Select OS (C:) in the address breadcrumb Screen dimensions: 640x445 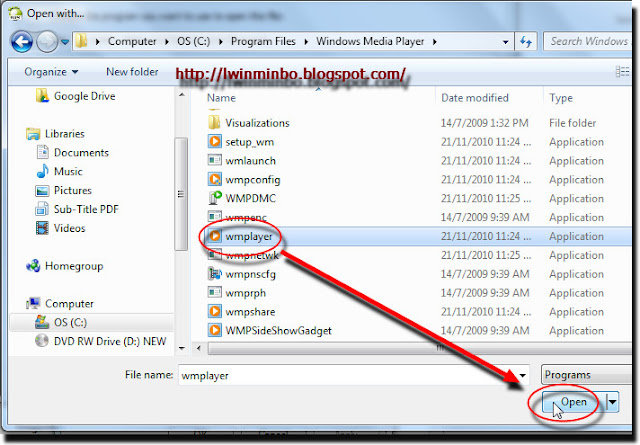coord(193,41)
